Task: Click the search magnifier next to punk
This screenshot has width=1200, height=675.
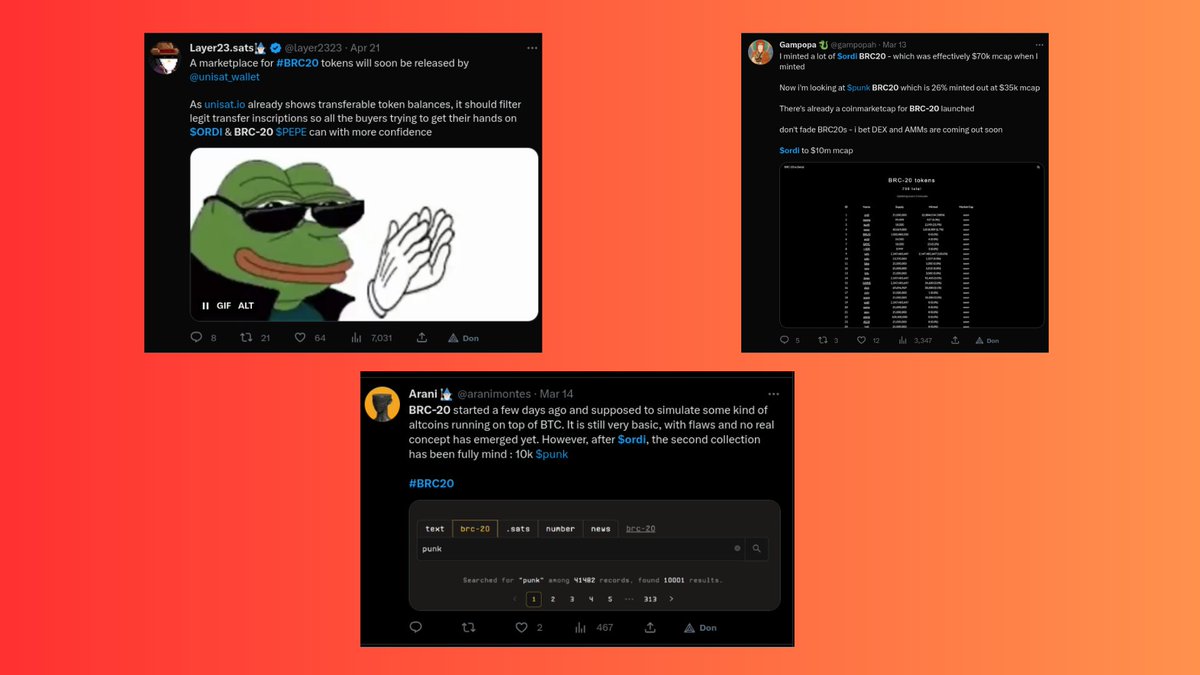Action: 757,548
